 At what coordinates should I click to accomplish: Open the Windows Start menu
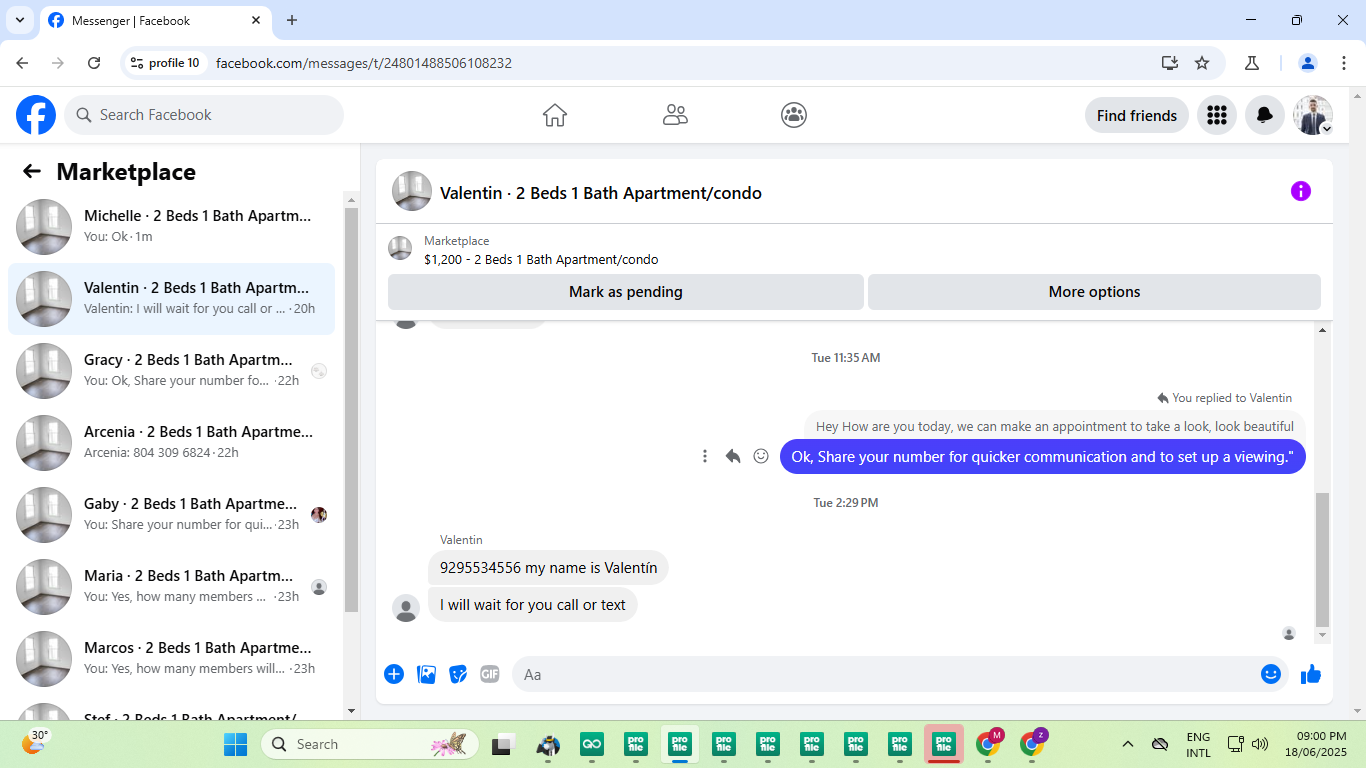236,744
